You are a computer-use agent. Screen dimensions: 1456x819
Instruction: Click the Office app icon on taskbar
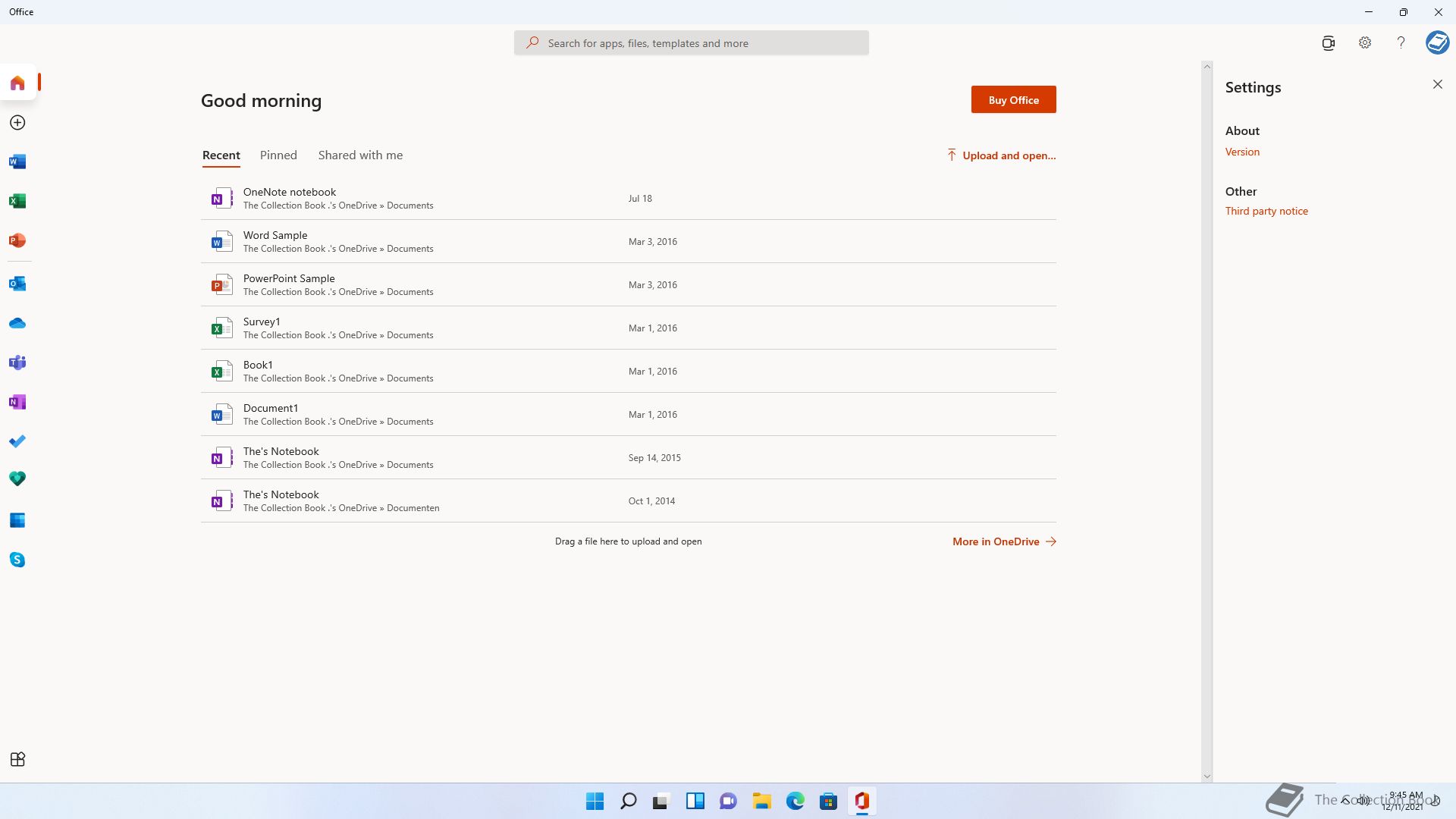click(x=861, y=801)
